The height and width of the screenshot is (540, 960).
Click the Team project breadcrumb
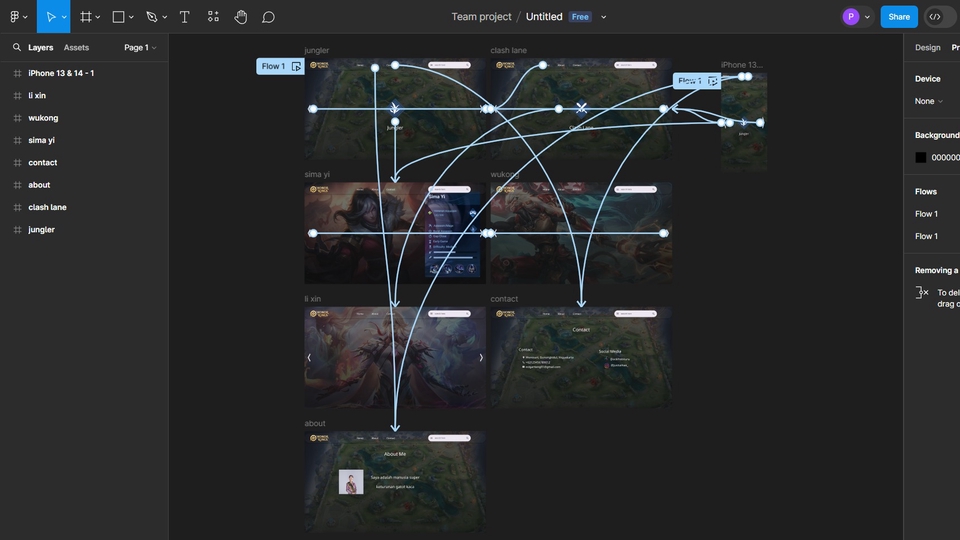point(481,17)
